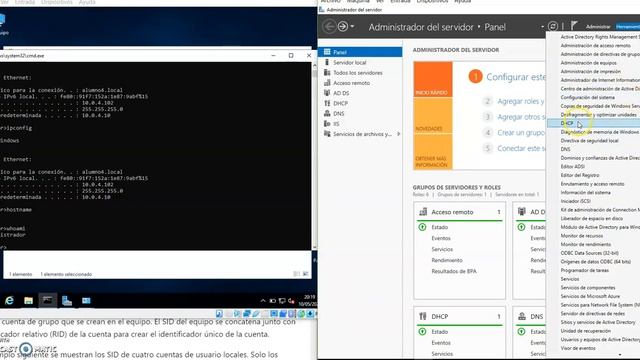
Task: Click the Server Manager forward arrow button
Action: pos(343,27)
